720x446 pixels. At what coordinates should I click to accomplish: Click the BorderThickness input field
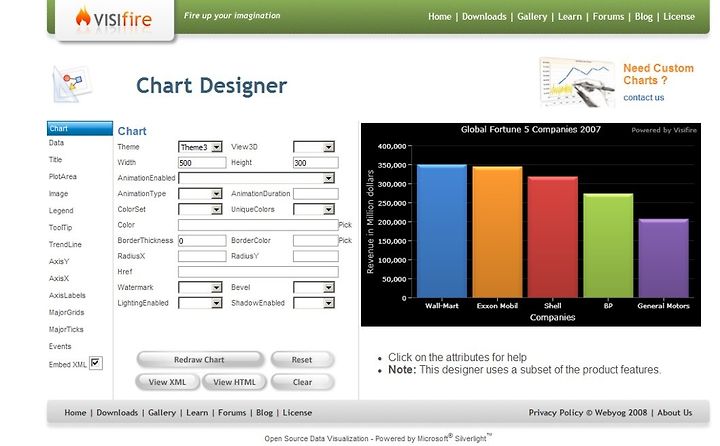coord(202,241)
